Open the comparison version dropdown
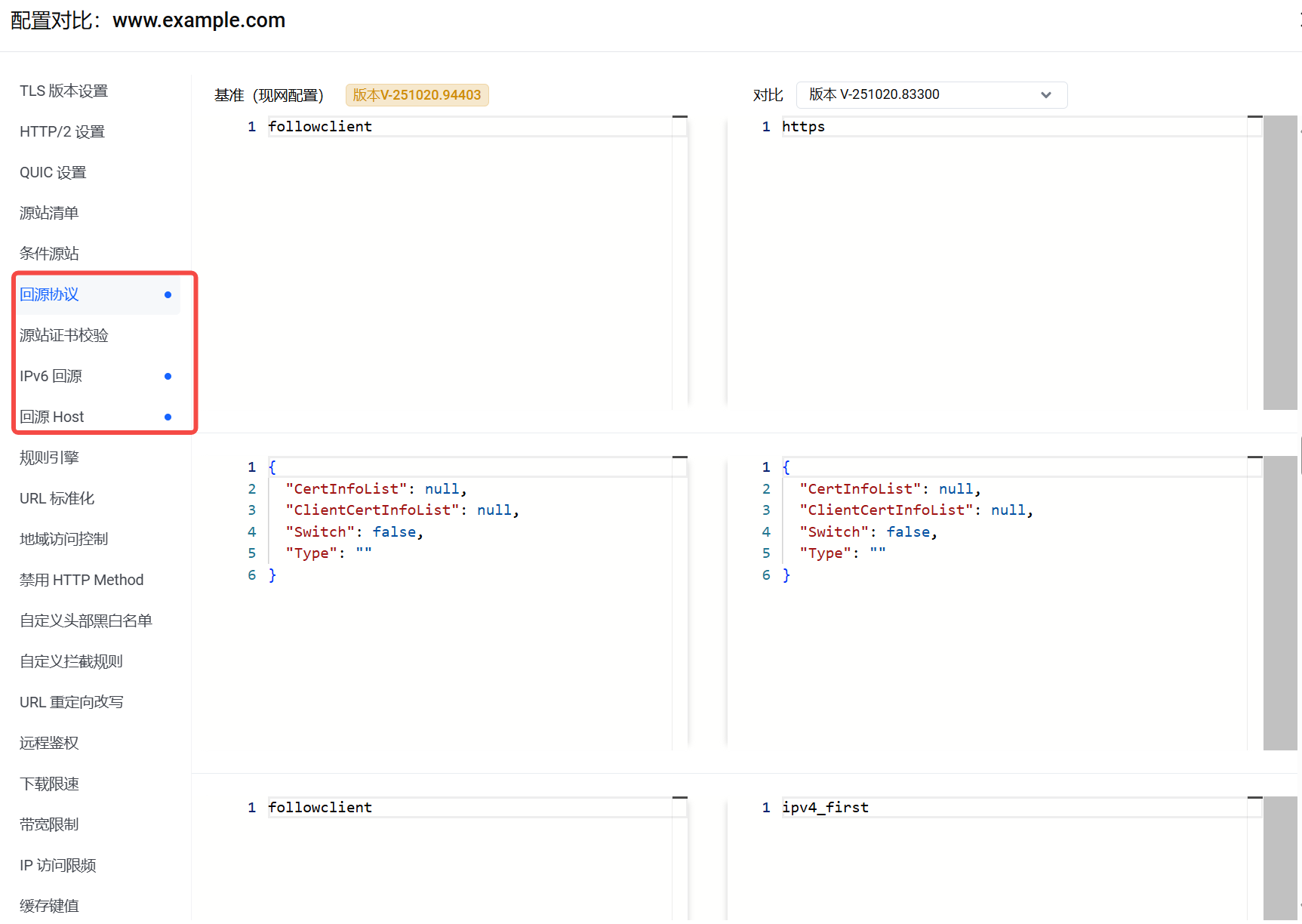The image size is (1302, 924). point(930,95)
